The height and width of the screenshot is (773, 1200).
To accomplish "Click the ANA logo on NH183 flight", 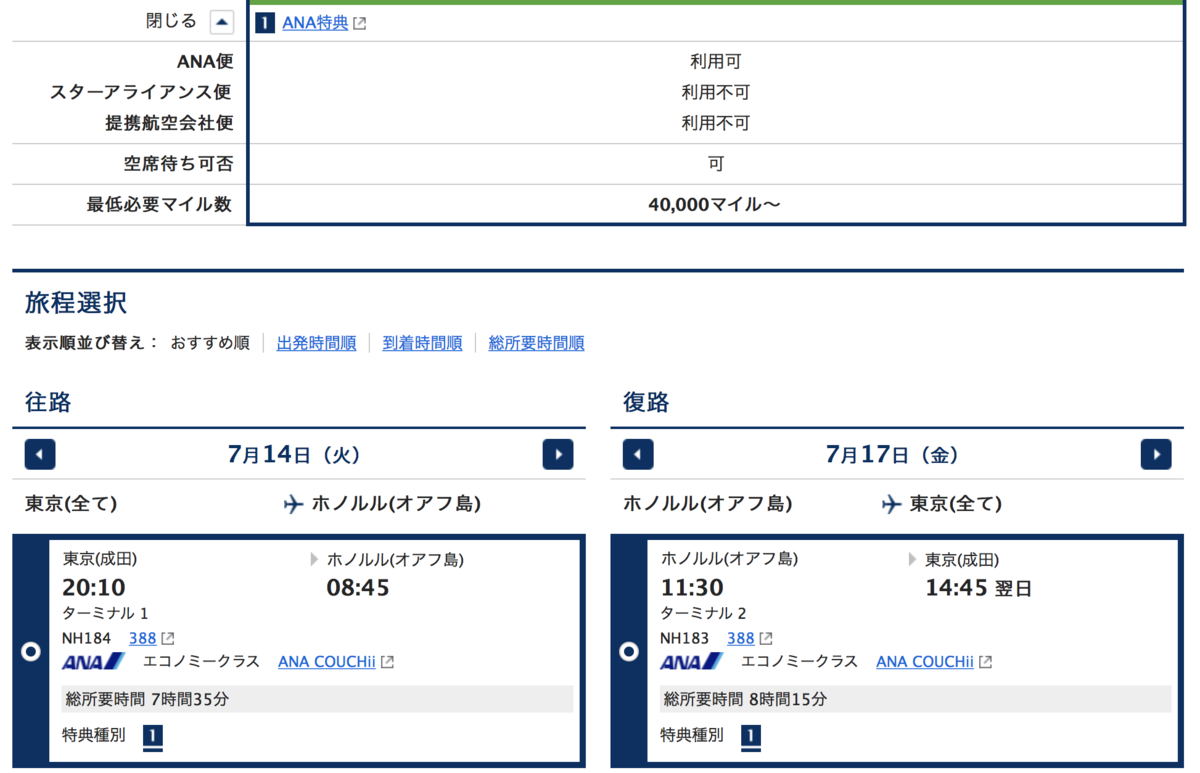I will [691, 662].
